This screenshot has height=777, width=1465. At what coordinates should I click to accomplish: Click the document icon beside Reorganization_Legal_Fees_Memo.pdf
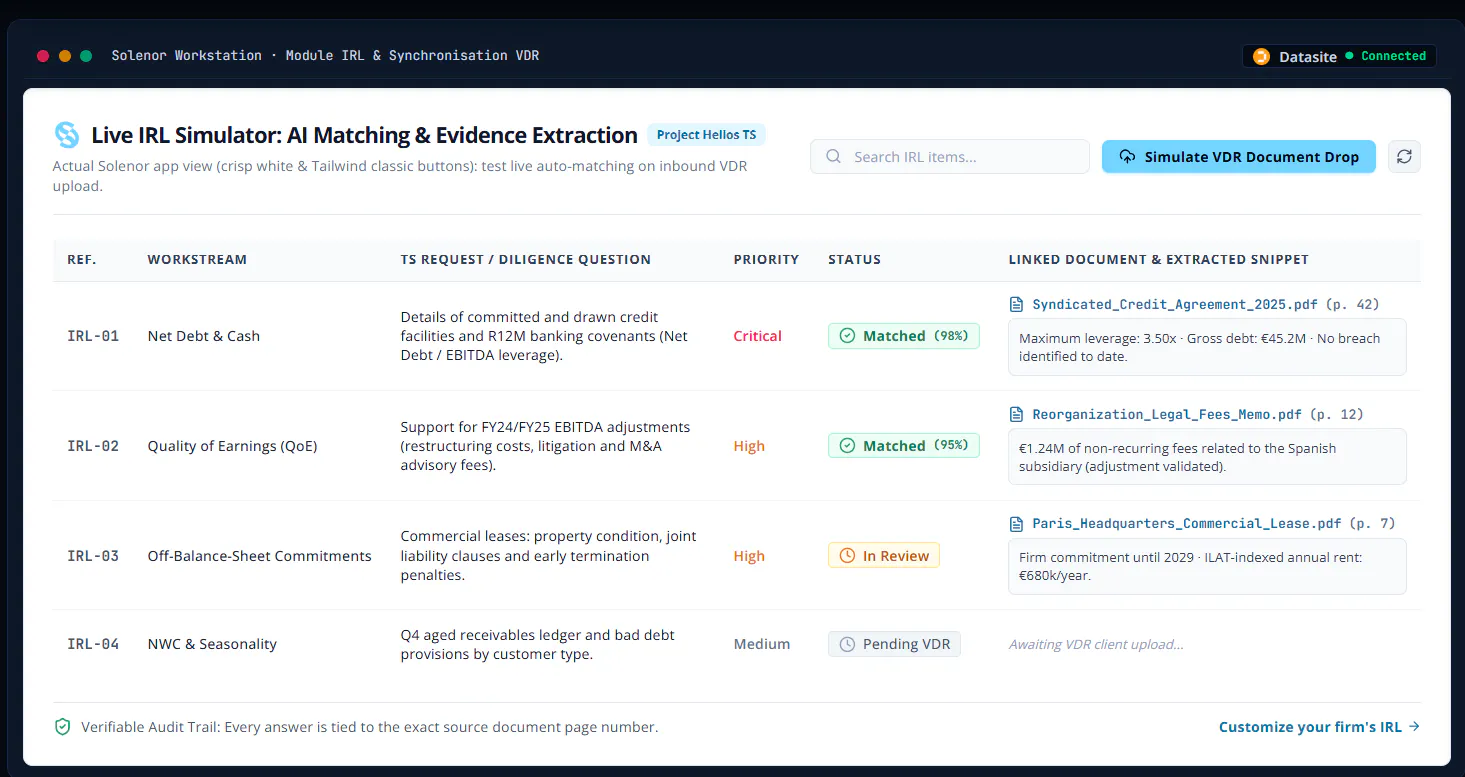pos(1017,414)
